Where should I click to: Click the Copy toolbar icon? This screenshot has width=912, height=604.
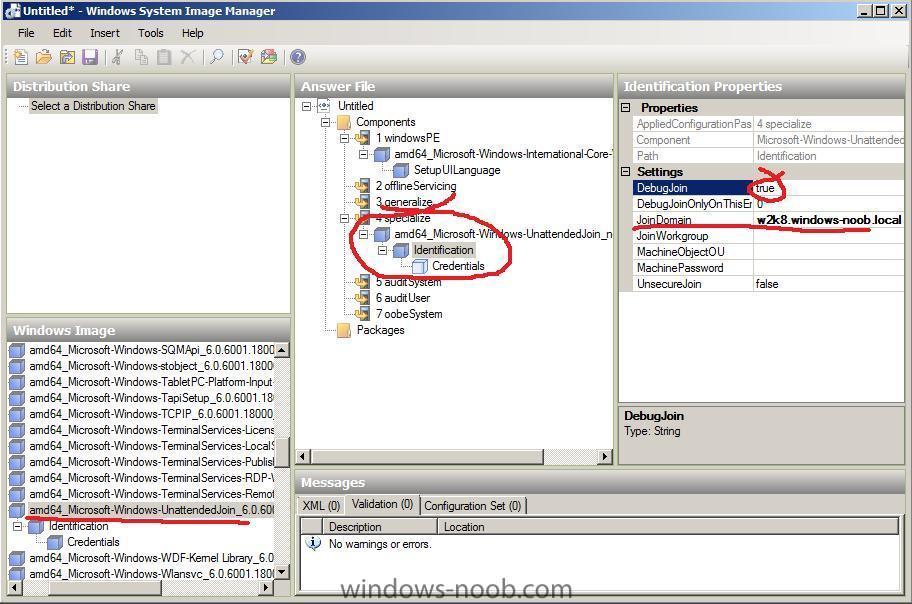[141, 57]
